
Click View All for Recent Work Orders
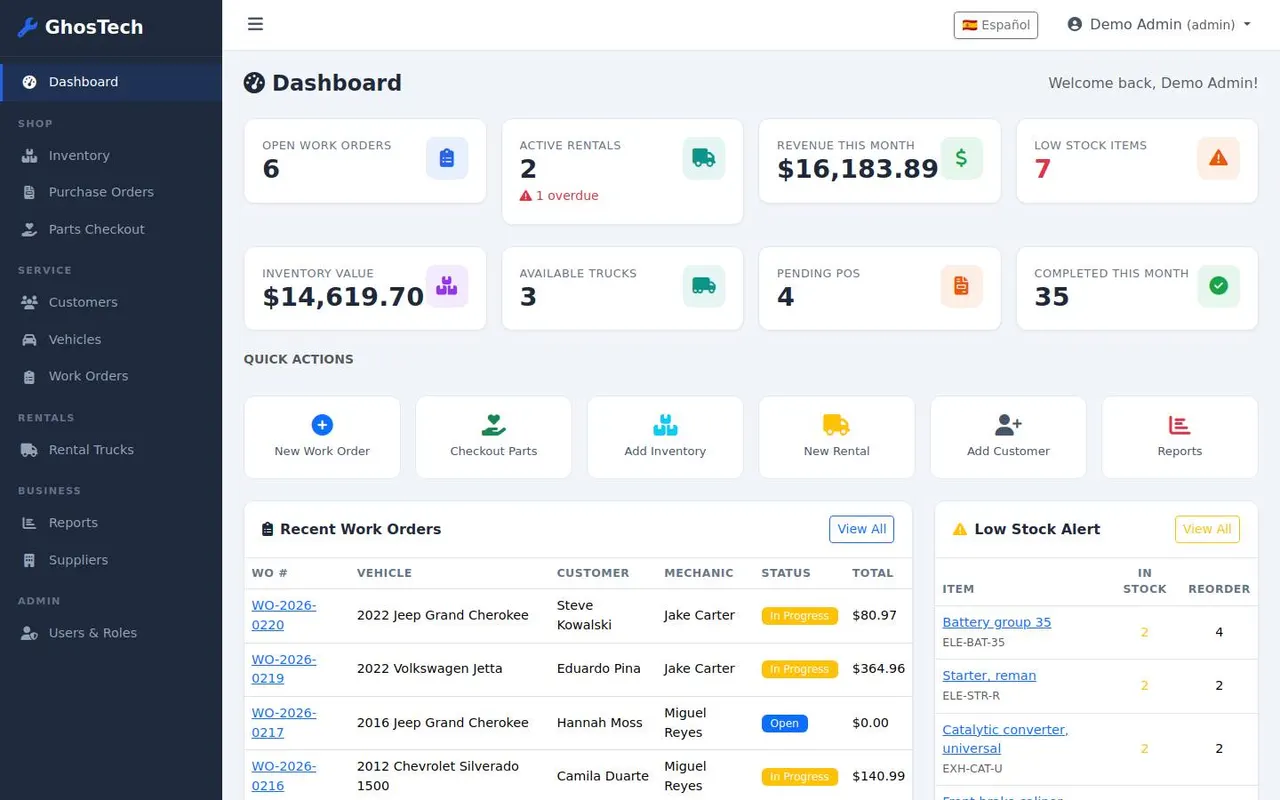pos(862,529)
